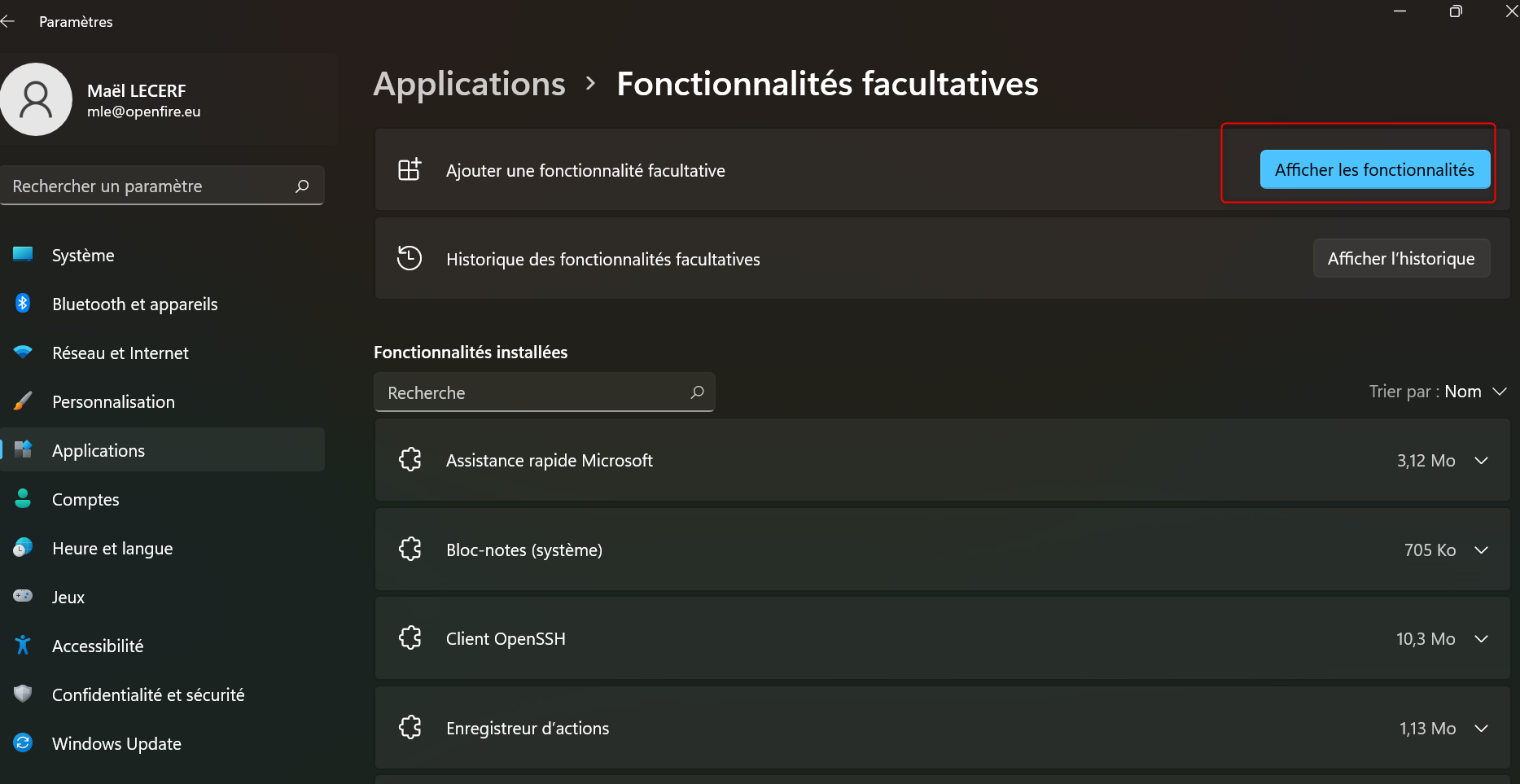Screen dimensions: 1520x784
Task: Click the user avatar picture
Action: pyautogui.click(x=36, y=99)
